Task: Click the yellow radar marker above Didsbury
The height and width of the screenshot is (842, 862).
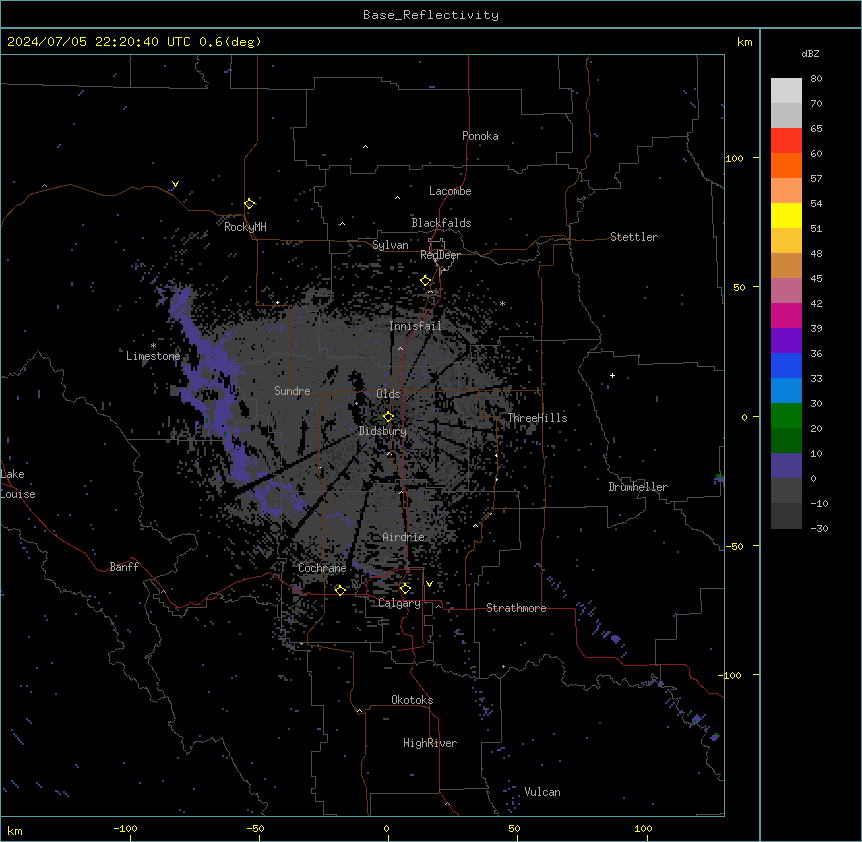Action: 389,416
